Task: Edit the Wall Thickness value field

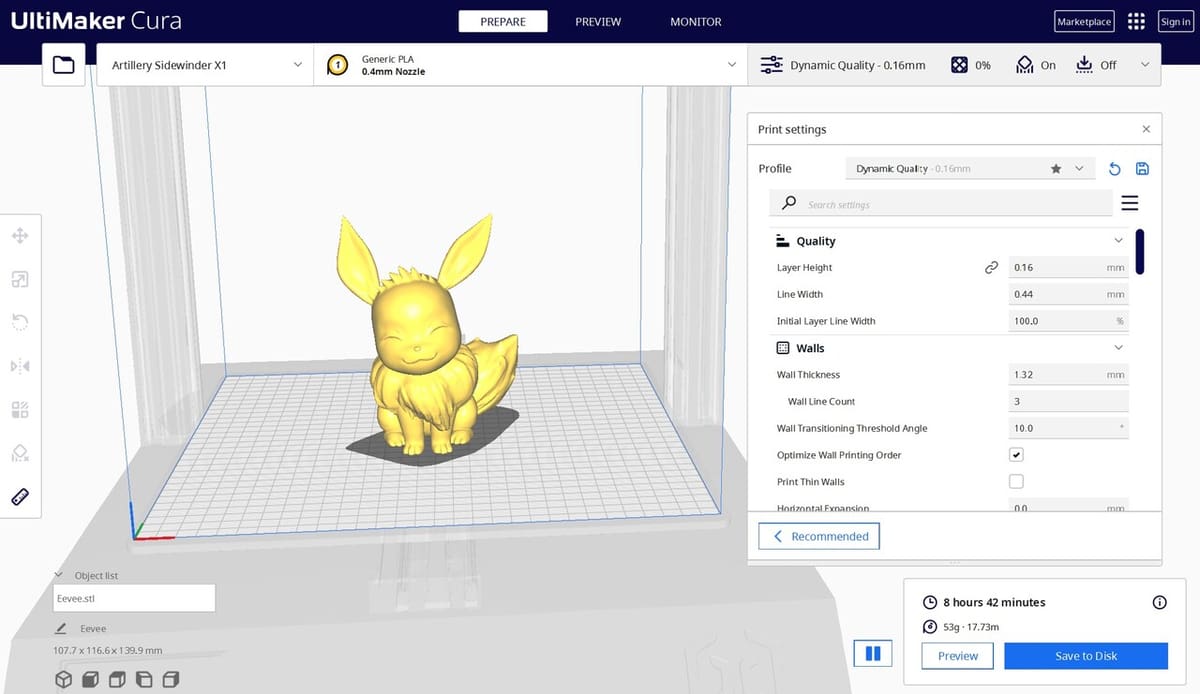Action: point(1068,374)
